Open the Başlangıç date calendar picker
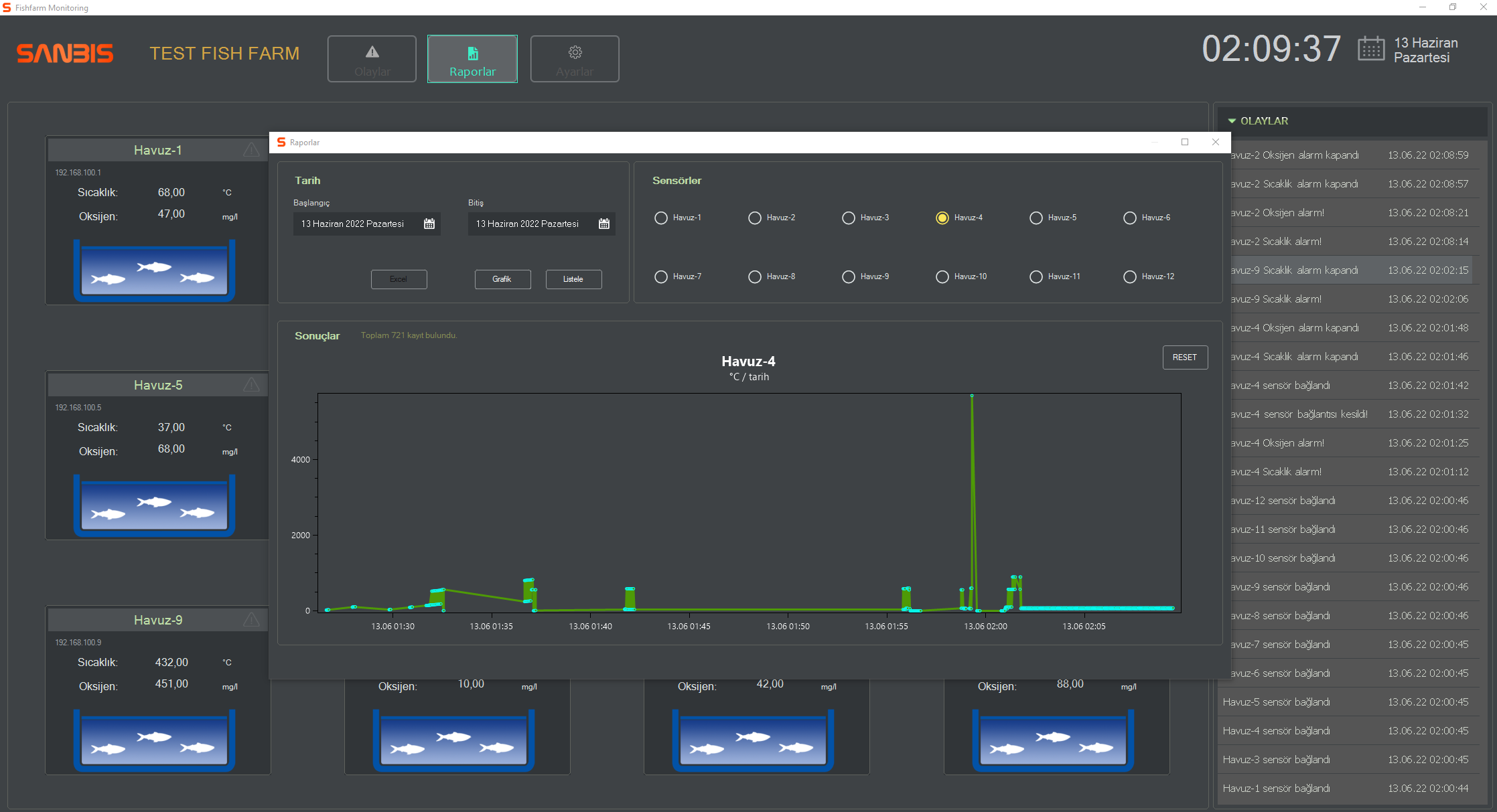 [x=429, y=224]
